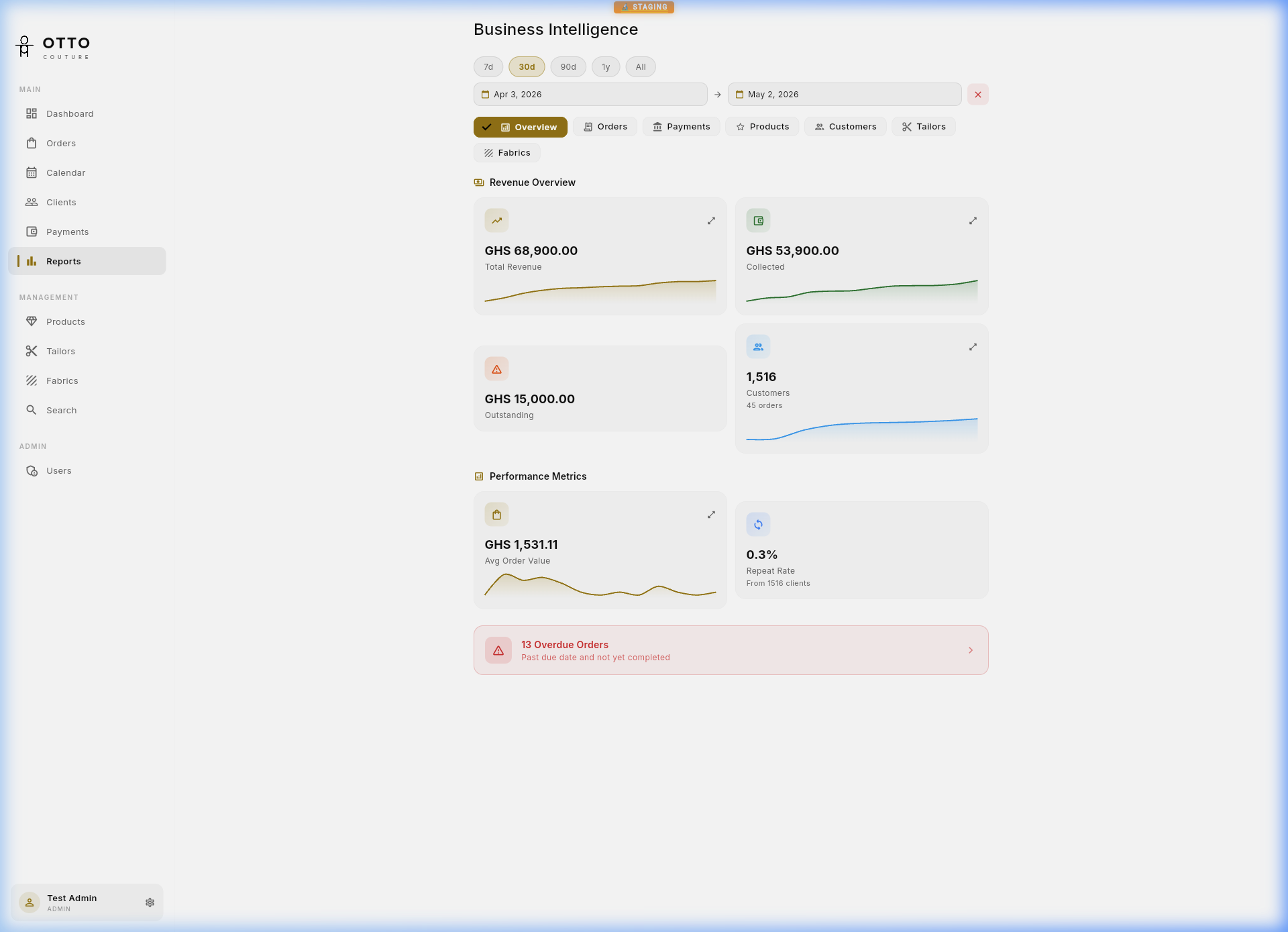This screenshot has width=1288, height=932.
Task: Click the 0.3% Repeat Rate card
Action: [x=861, y=550]
